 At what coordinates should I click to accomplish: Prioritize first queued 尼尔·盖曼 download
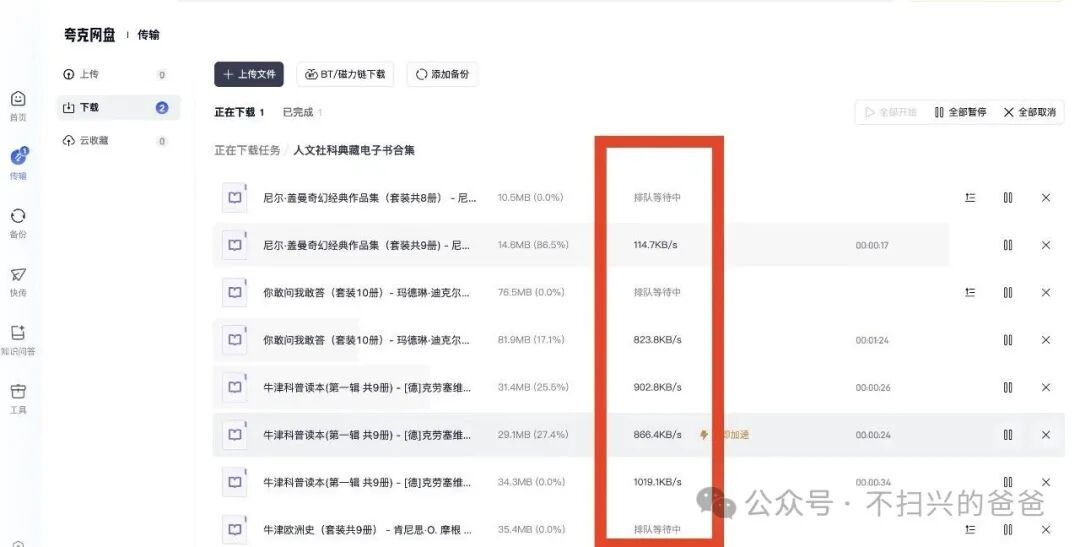[x=970, y=198]
